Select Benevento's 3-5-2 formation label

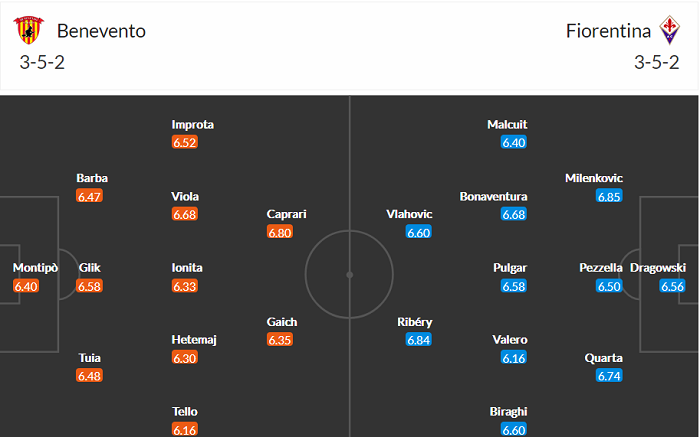click(x=42, y=63)
